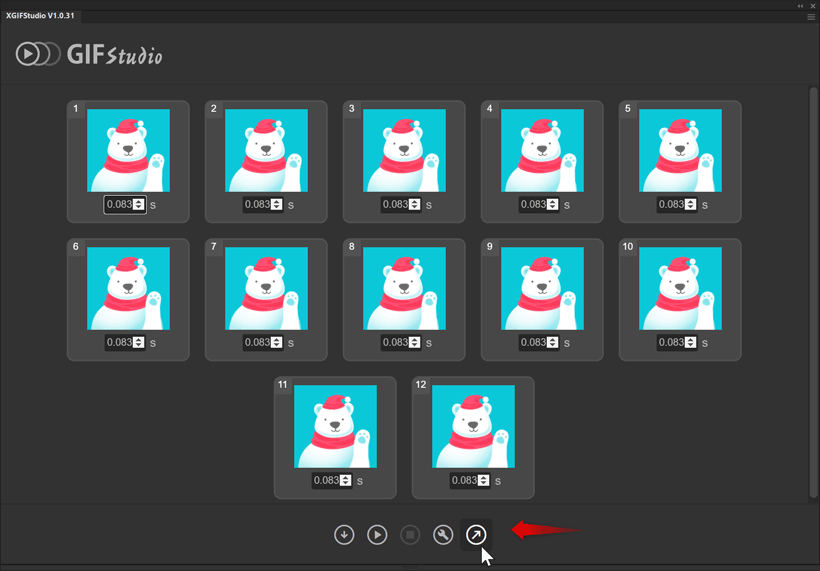Click frame 7 duration field

click(x=263, y=342)
